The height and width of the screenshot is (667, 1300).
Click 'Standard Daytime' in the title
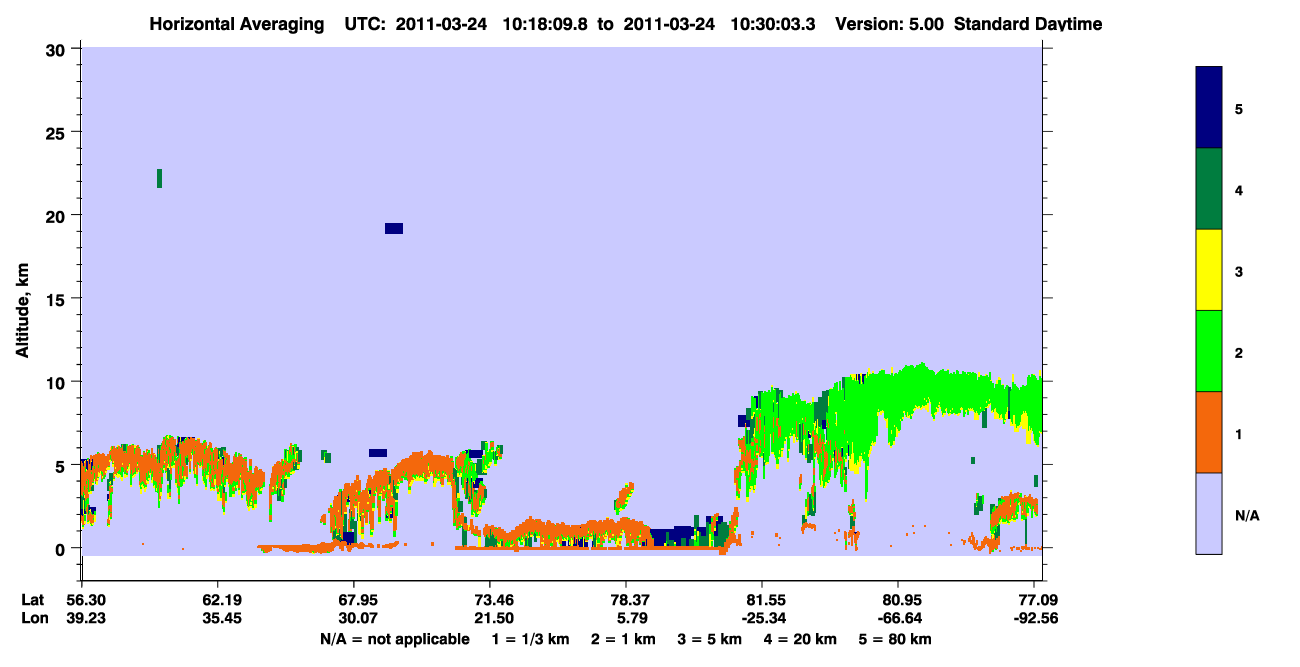click(1028, 24)
